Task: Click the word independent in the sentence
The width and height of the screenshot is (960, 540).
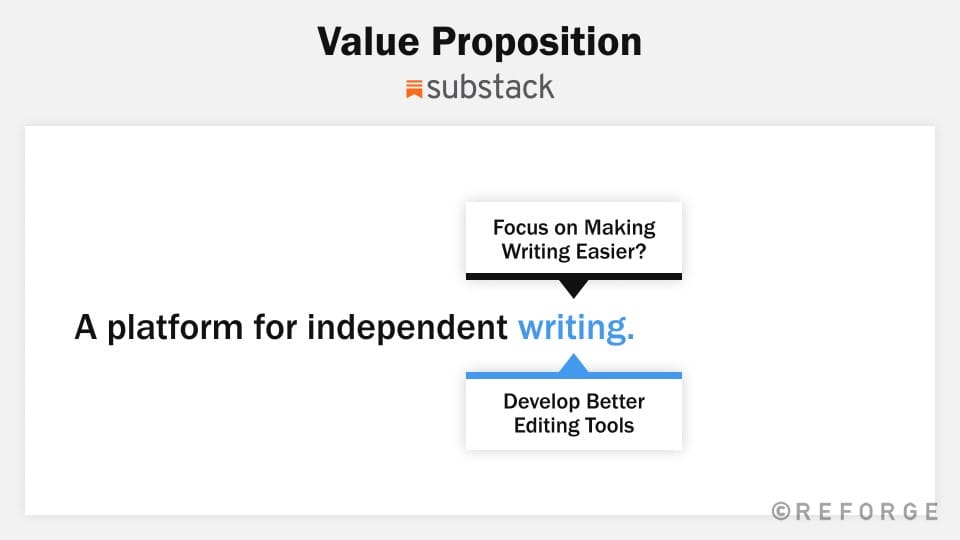Action: 407,327
